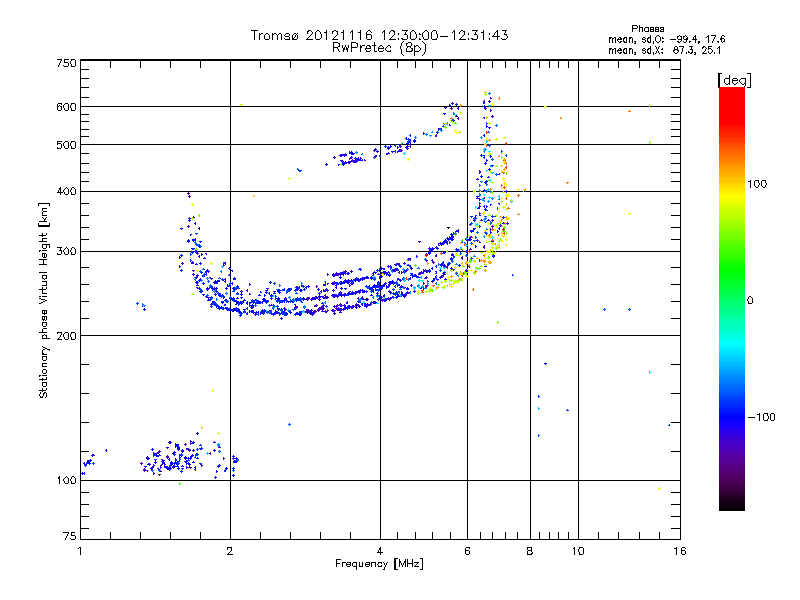Click the y-axis tick label '400'

(66, 192)
